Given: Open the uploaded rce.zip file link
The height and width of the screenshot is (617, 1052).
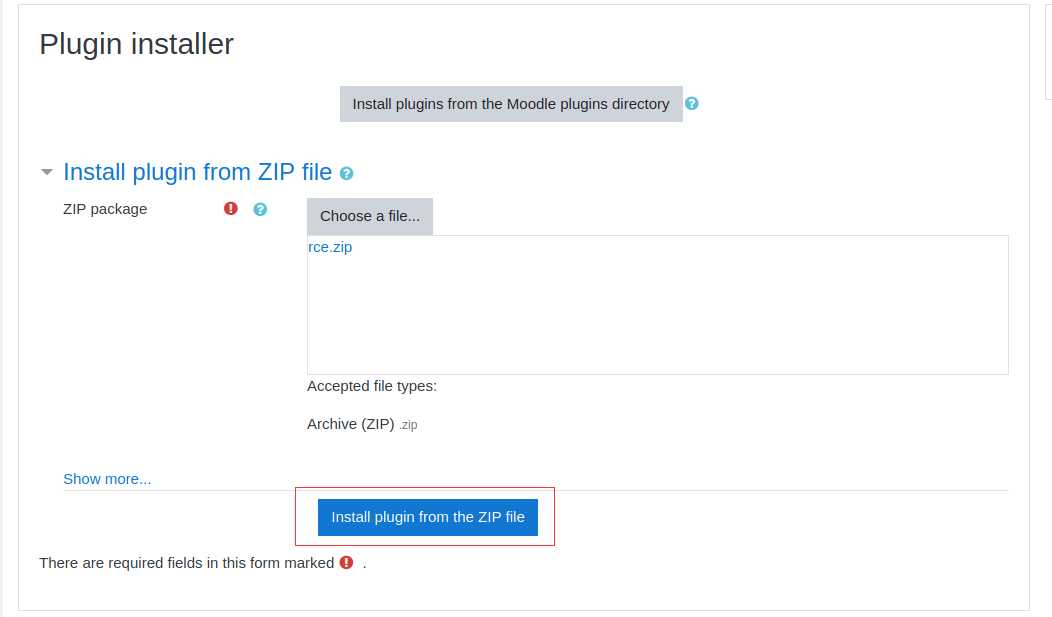Looking at the screenshot, I should [x=330, y=247].
